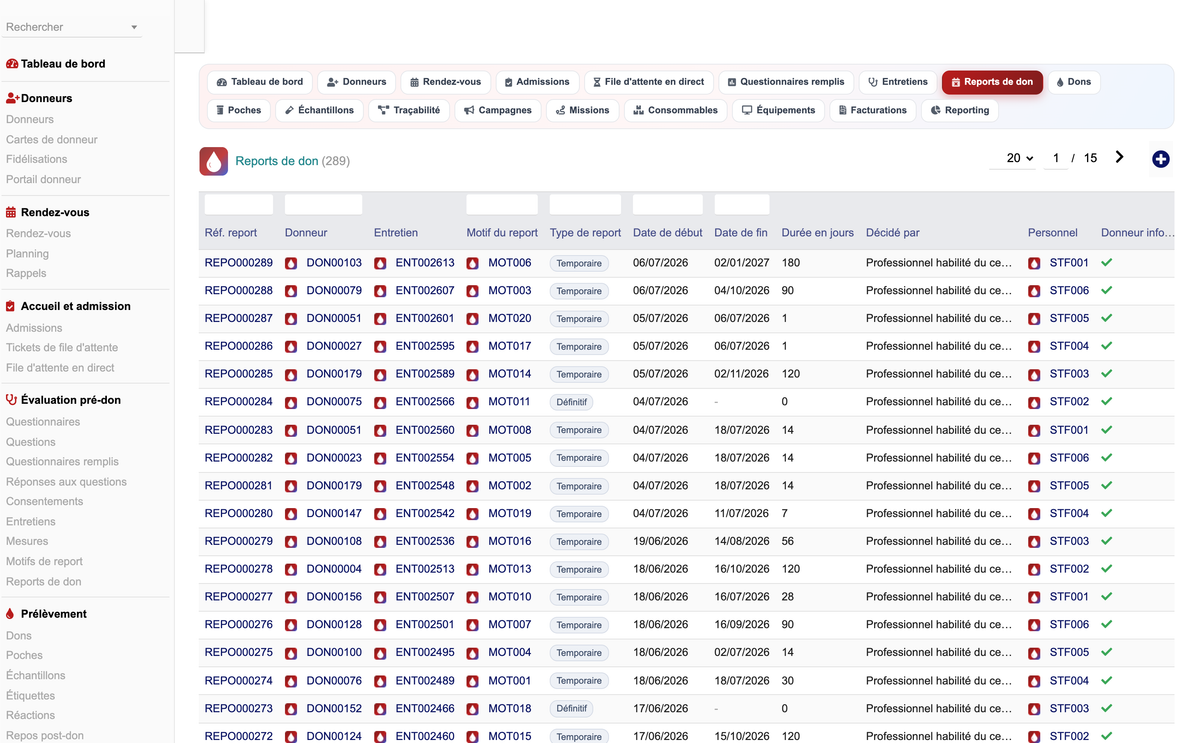Image resolution: width=1200 pixels, height=743 pixels.
Task: Open the Consommables tab
Action: pos(675,110)
